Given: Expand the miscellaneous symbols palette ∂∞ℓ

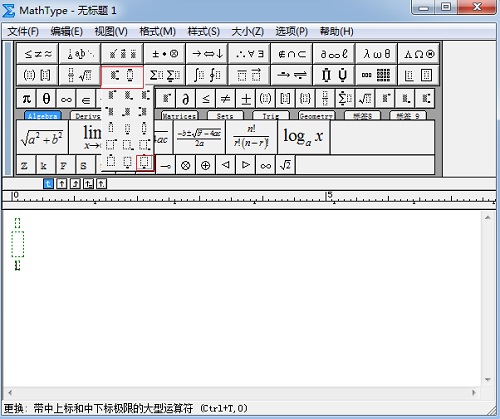Looking at the screenshot, I should [x=334, y=54].
